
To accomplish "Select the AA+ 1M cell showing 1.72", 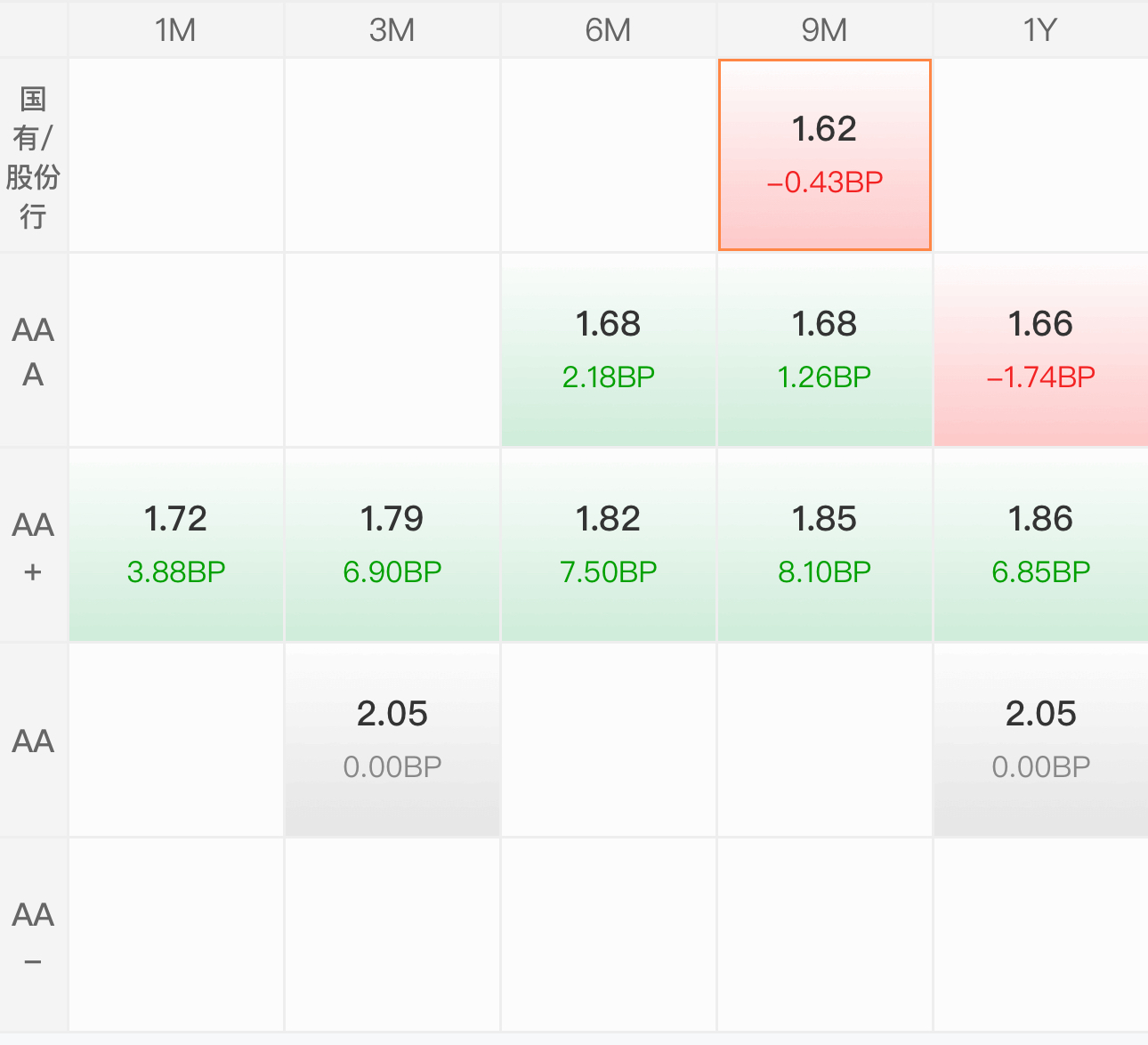I will (175, 545).
